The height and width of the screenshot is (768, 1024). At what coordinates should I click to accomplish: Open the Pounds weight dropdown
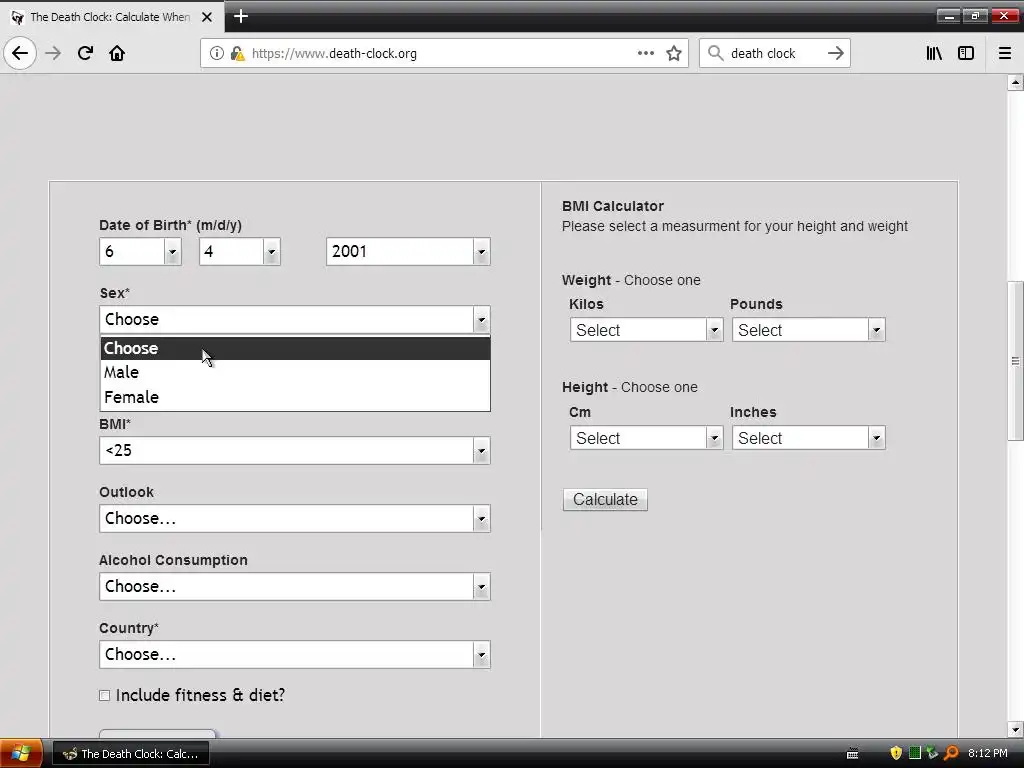tap(808, 330)
